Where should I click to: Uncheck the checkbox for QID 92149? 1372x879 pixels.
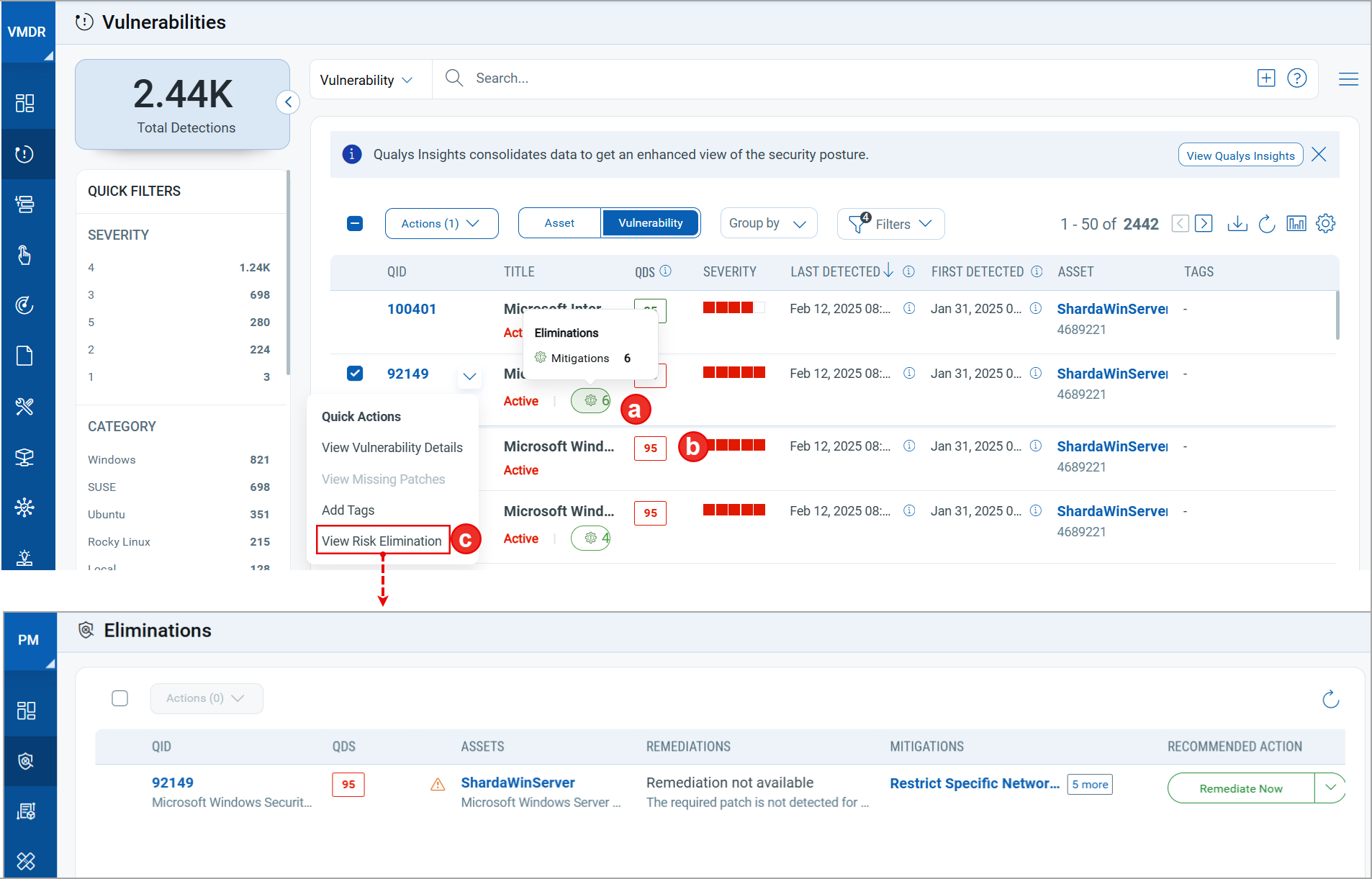355,374
